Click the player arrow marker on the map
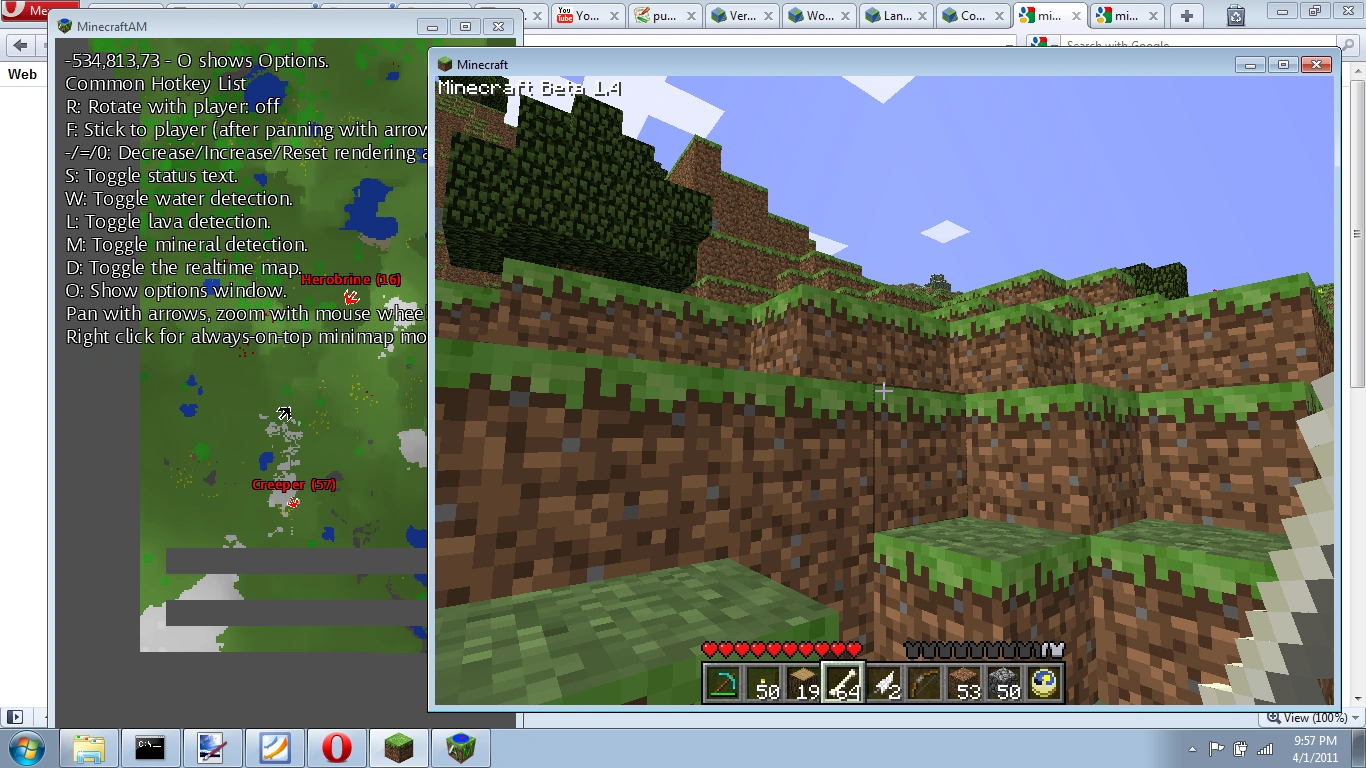 point(284,414)
